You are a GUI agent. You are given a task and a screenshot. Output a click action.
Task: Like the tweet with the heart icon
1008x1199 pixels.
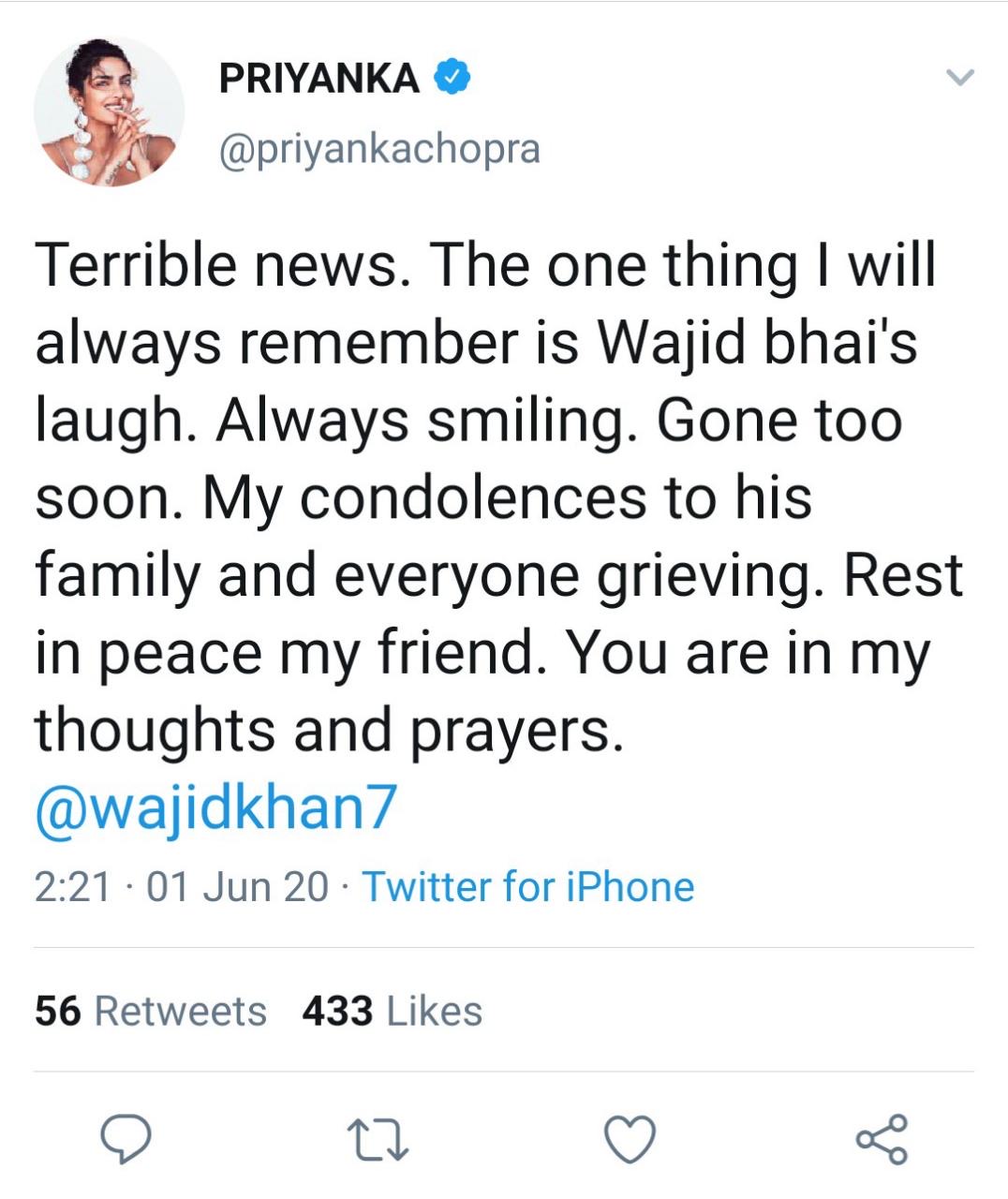click(x=629, y=1139)
